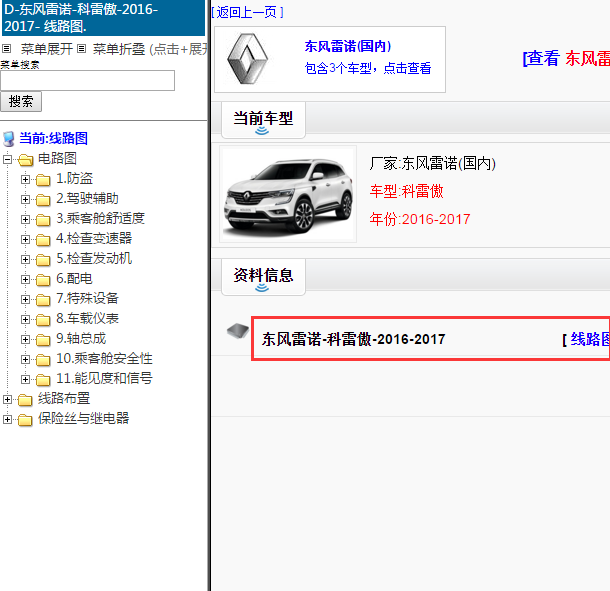610x591 pixels.
Task: Expand the 11.能见度和信号 node
Action: (25, 379)
